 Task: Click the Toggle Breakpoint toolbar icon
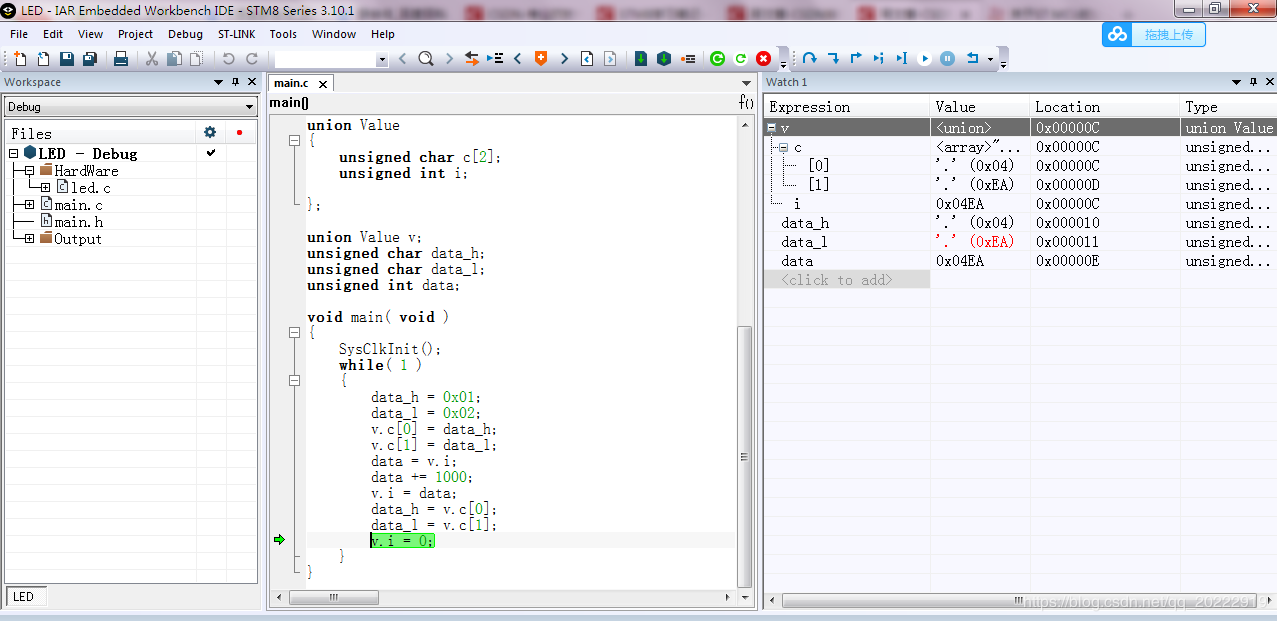[688, 59]
